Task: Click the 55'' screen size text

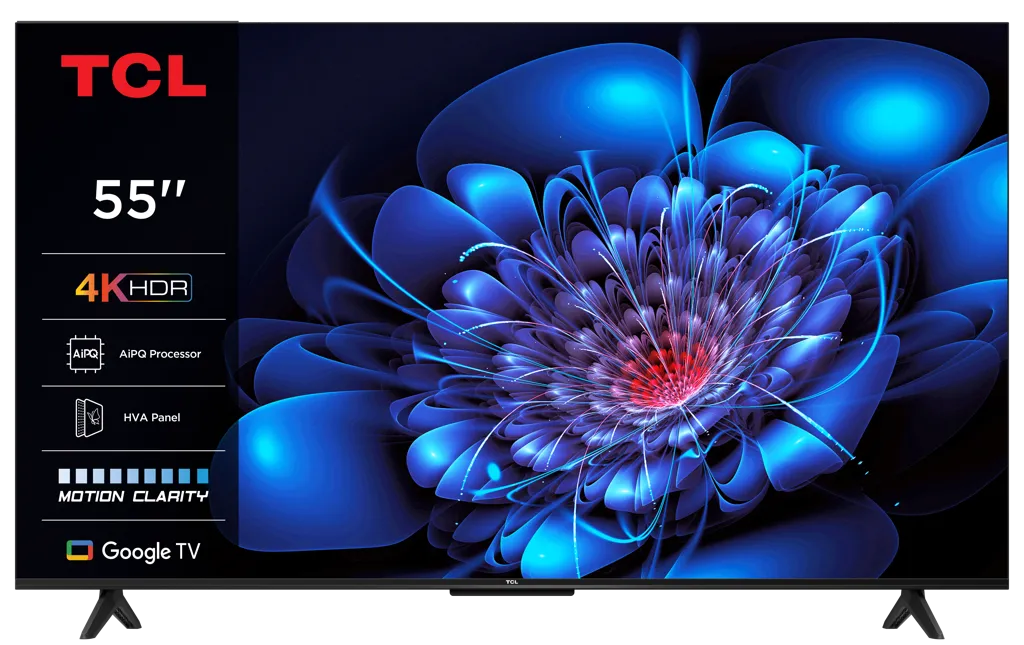Action: click(x=139, y=199)
